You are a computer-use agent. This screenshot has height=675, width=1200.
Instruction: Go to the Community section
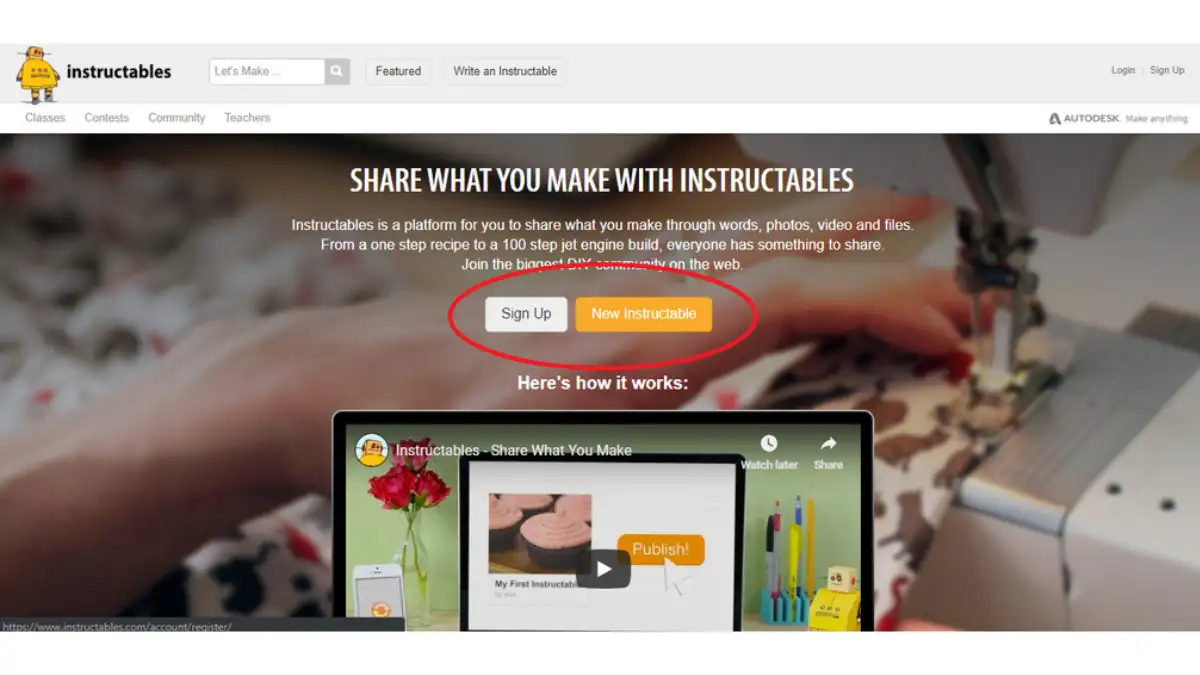[176, 118]
